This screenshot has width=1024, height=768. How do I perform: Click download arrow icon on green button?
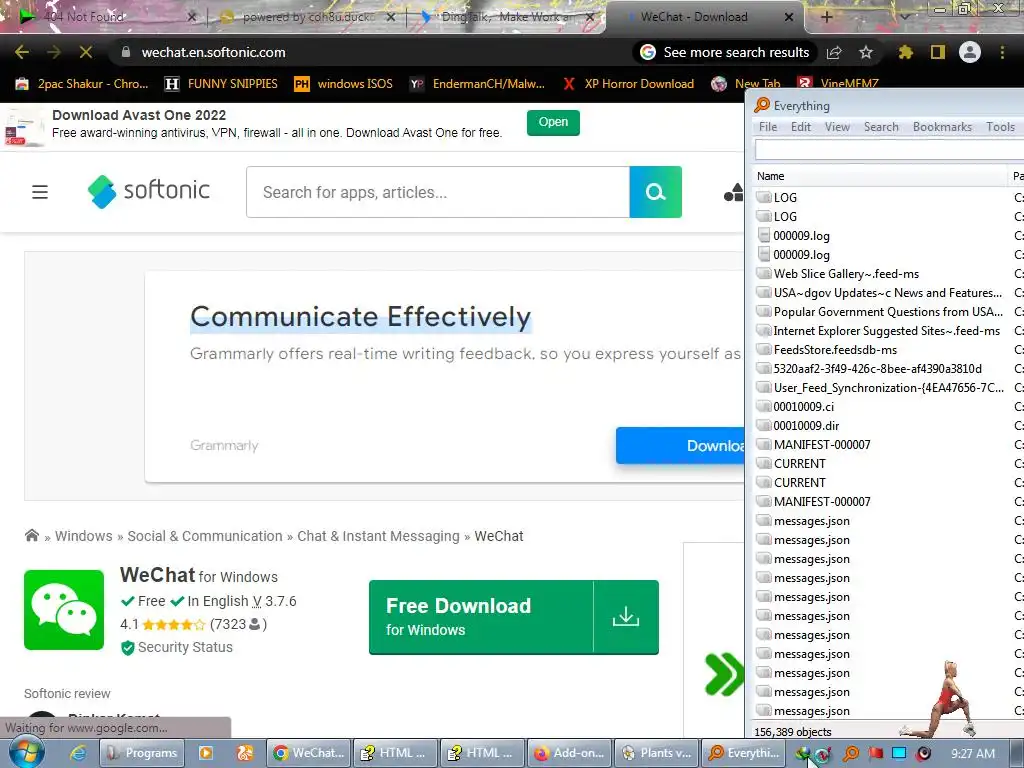click(x=626, y=616)
